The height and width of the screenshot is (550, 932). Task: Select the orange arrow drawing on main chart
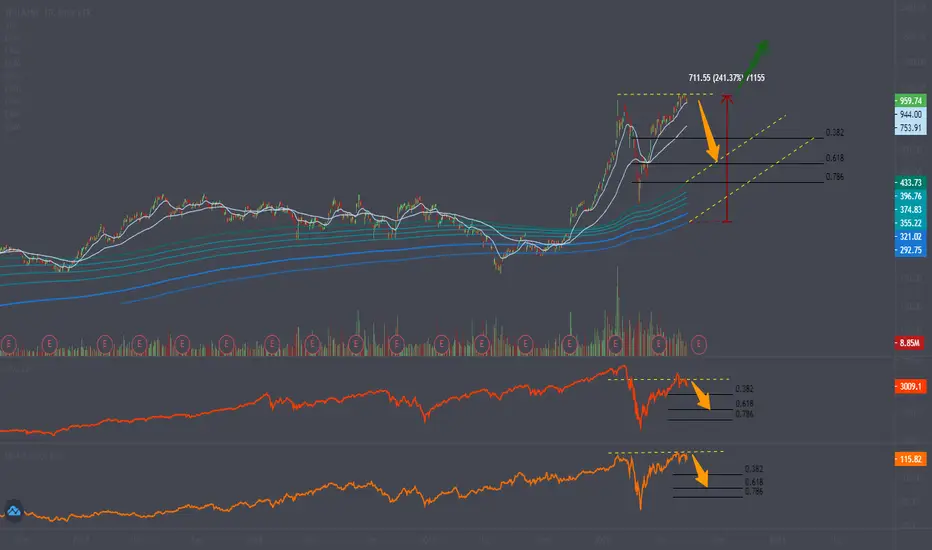pyautogui.click(x=709, y=131)
